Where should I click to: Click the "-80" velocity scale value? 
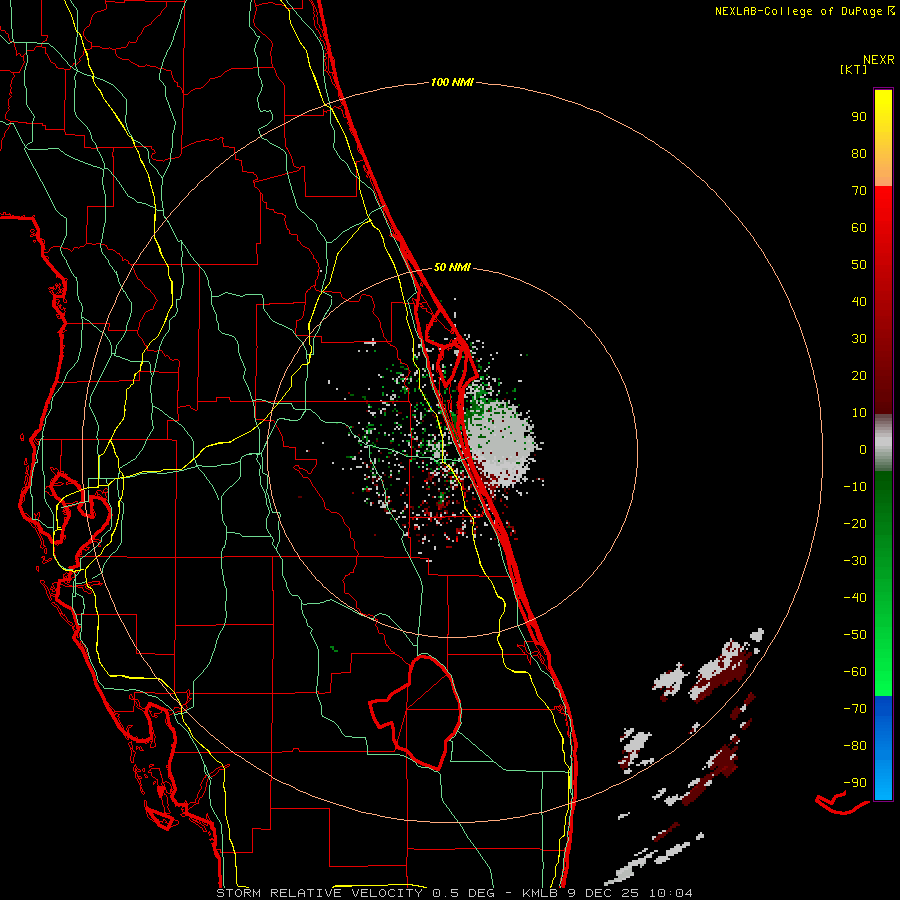(855, 746)
